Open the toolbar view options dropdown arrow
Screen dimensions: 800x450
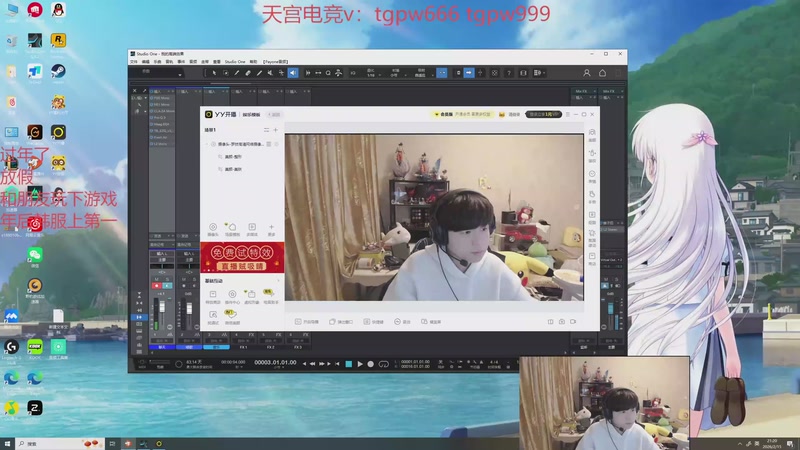544,73
